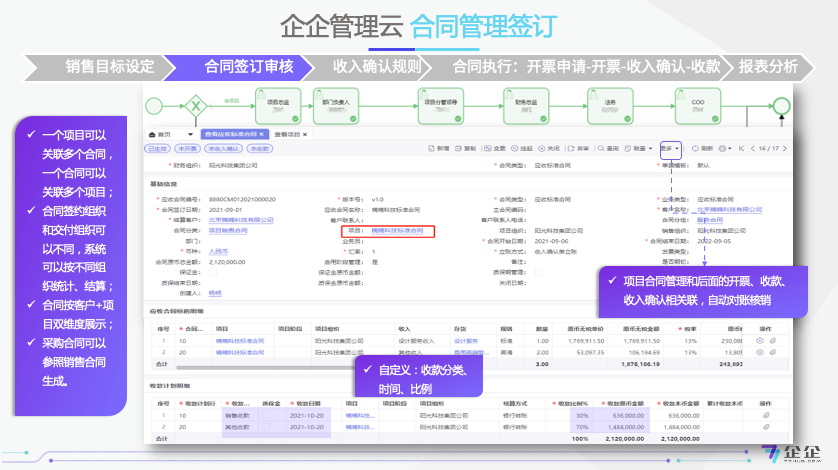Click the 已生效 status filter button
This screenshot has height=470, width=838.
(x=158, y=148)
